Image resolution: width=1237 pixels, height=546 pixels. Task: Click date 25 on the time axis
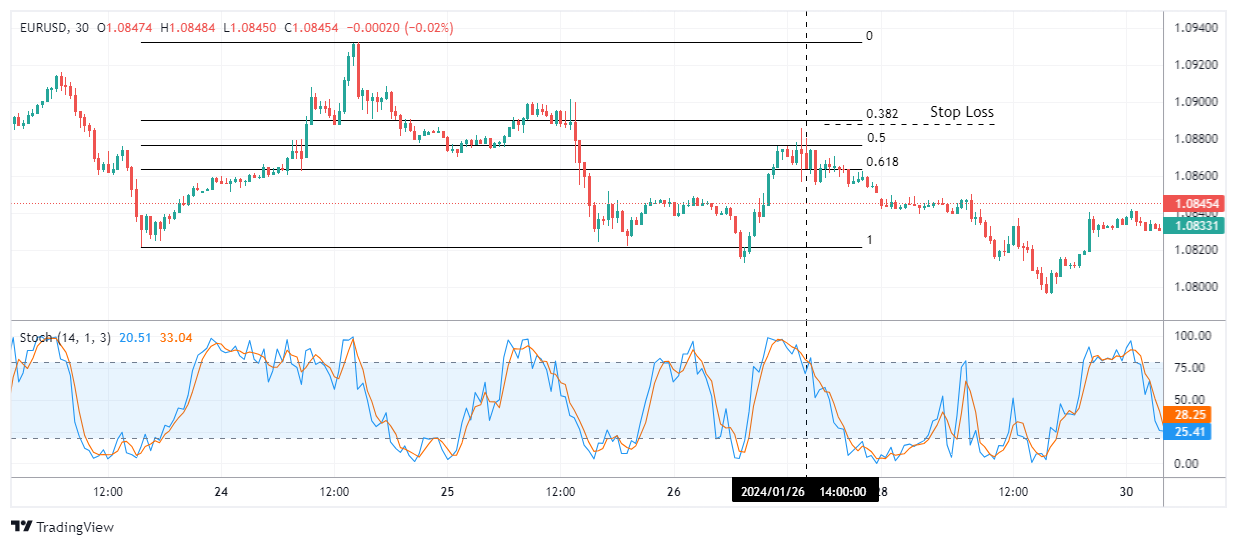pyautogui.click(x=447, y=492)
